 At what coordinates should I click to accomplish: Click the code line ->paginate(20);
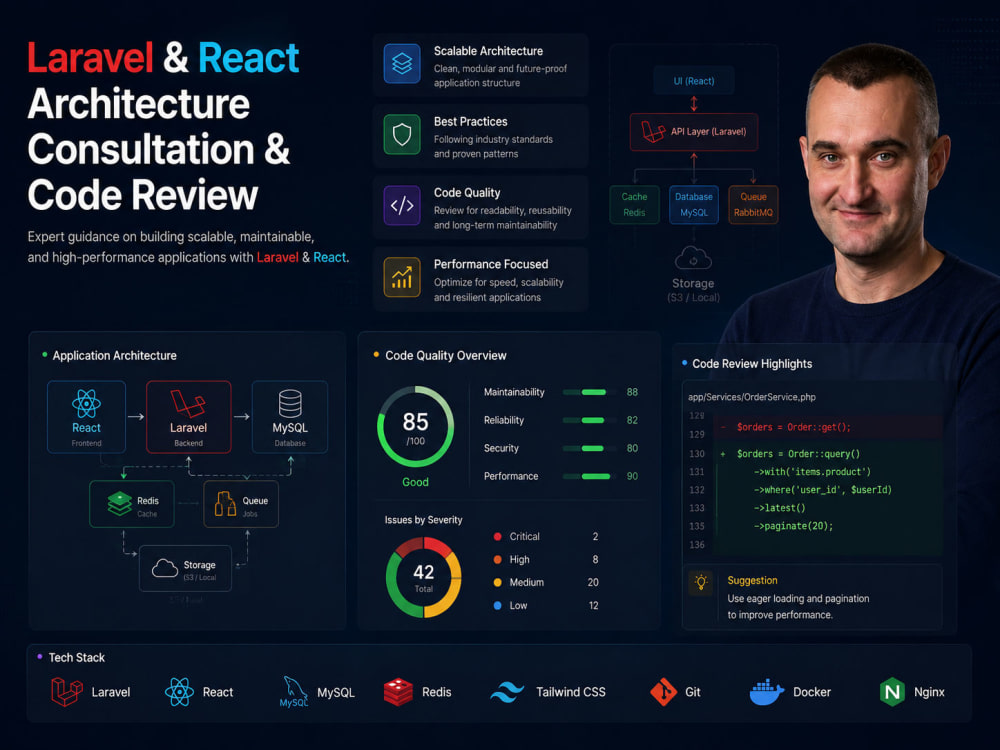click(x=793, y=526)
